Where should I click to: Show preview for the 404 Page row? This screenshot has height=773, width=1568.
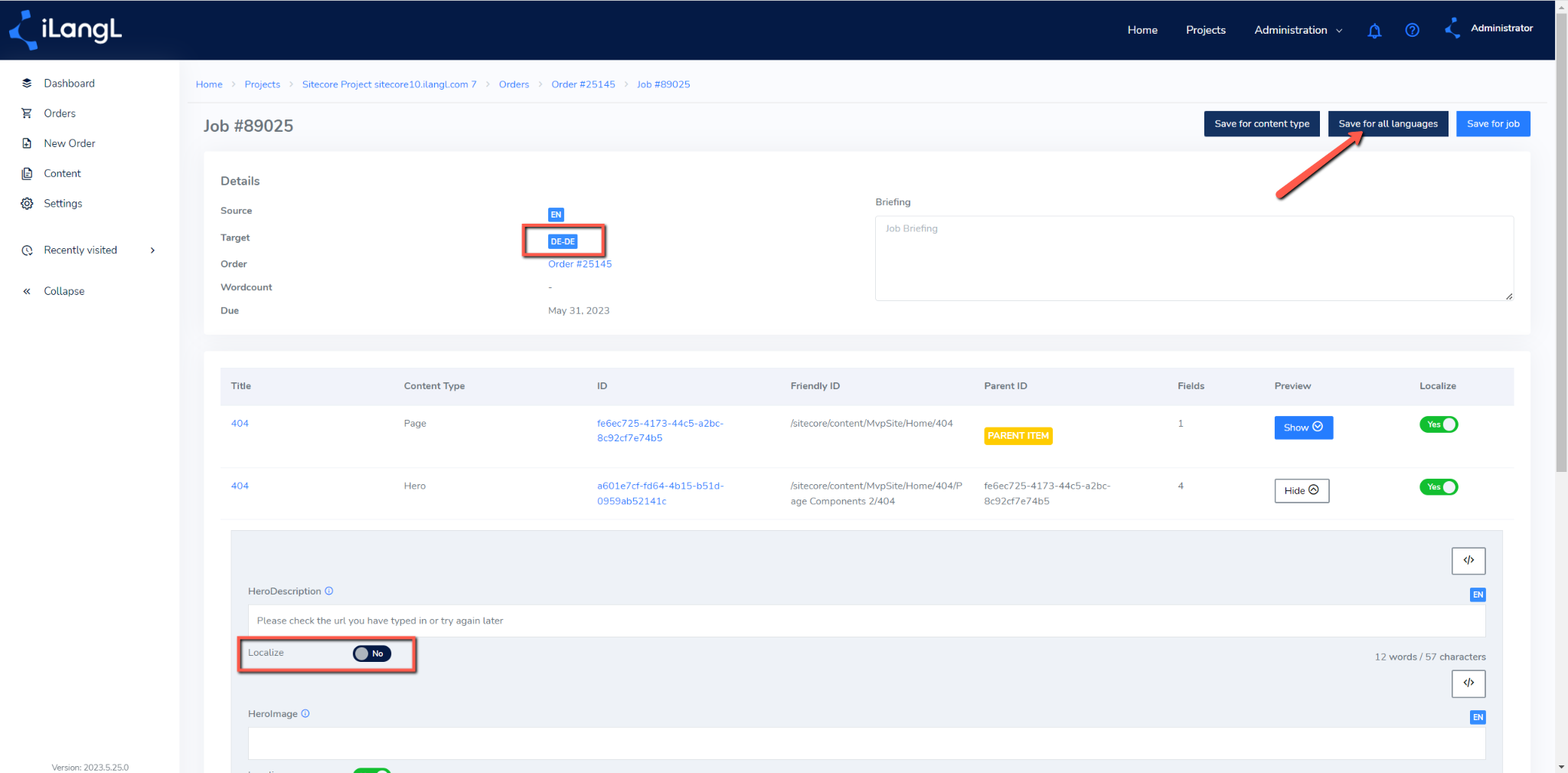pos(1303,427)
